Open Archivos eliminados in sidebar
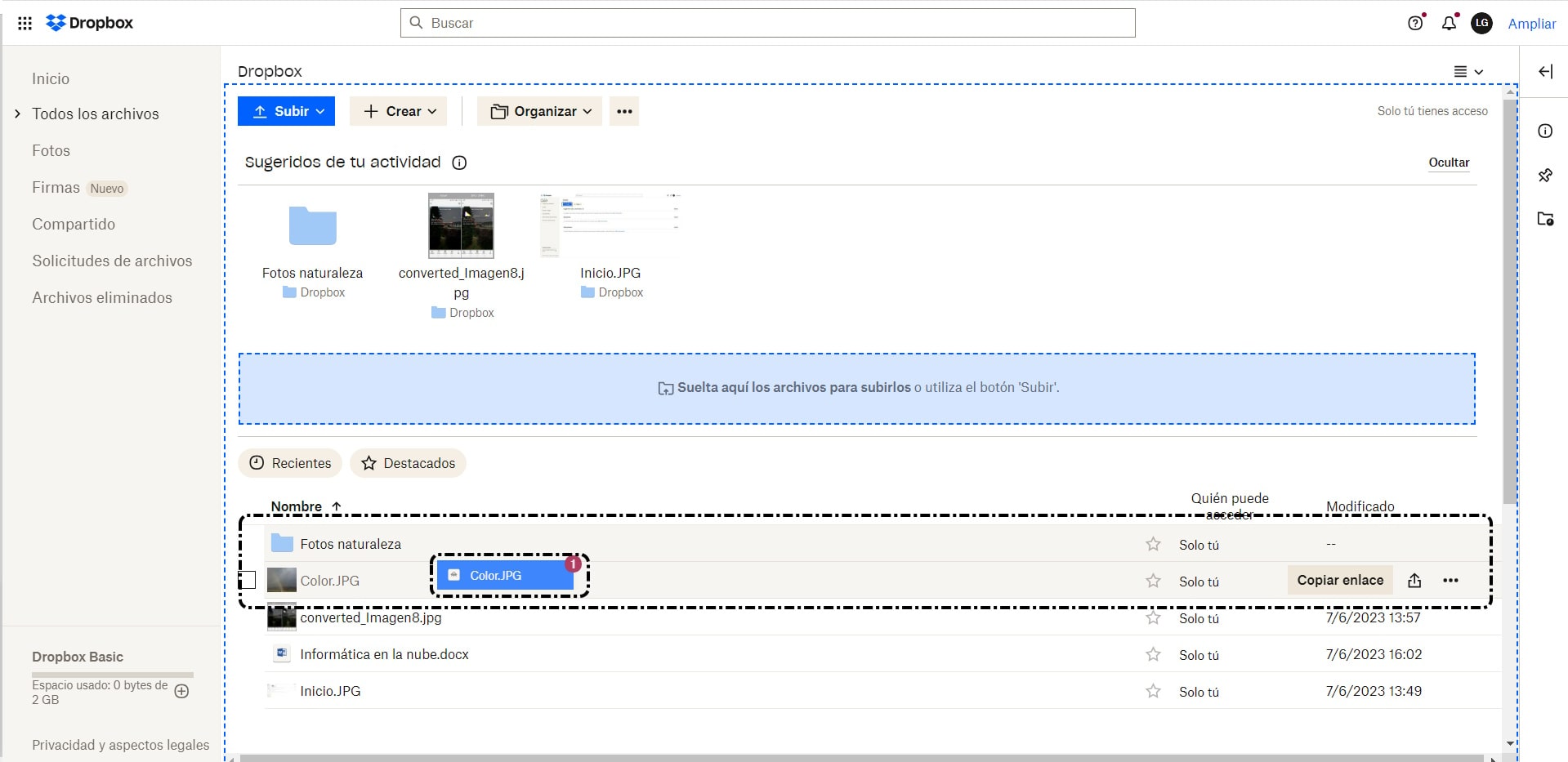This screenshot has width=1568, height=762. (102, 297)
